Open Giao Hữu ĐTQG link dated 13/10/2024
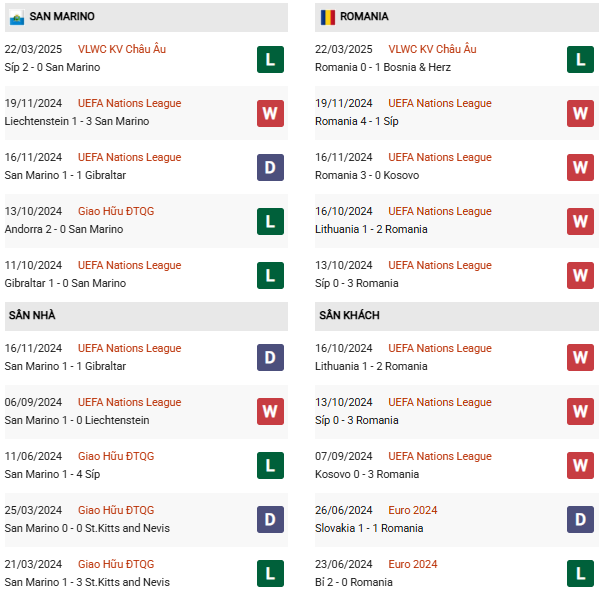This screenshot has height=594, width=600. [116, 211]
